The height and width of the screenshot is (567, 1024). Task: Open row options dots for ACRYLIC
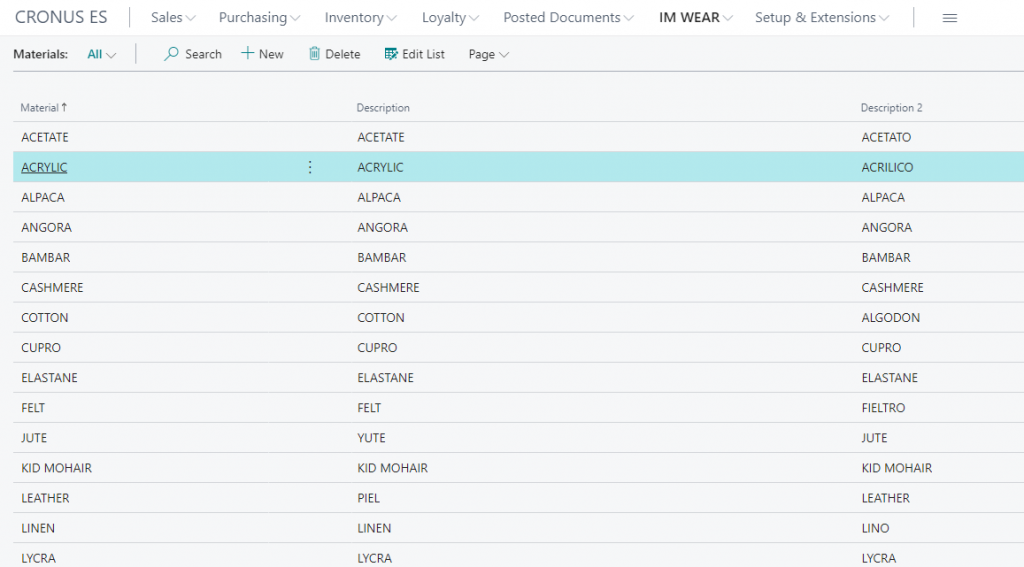310,167
